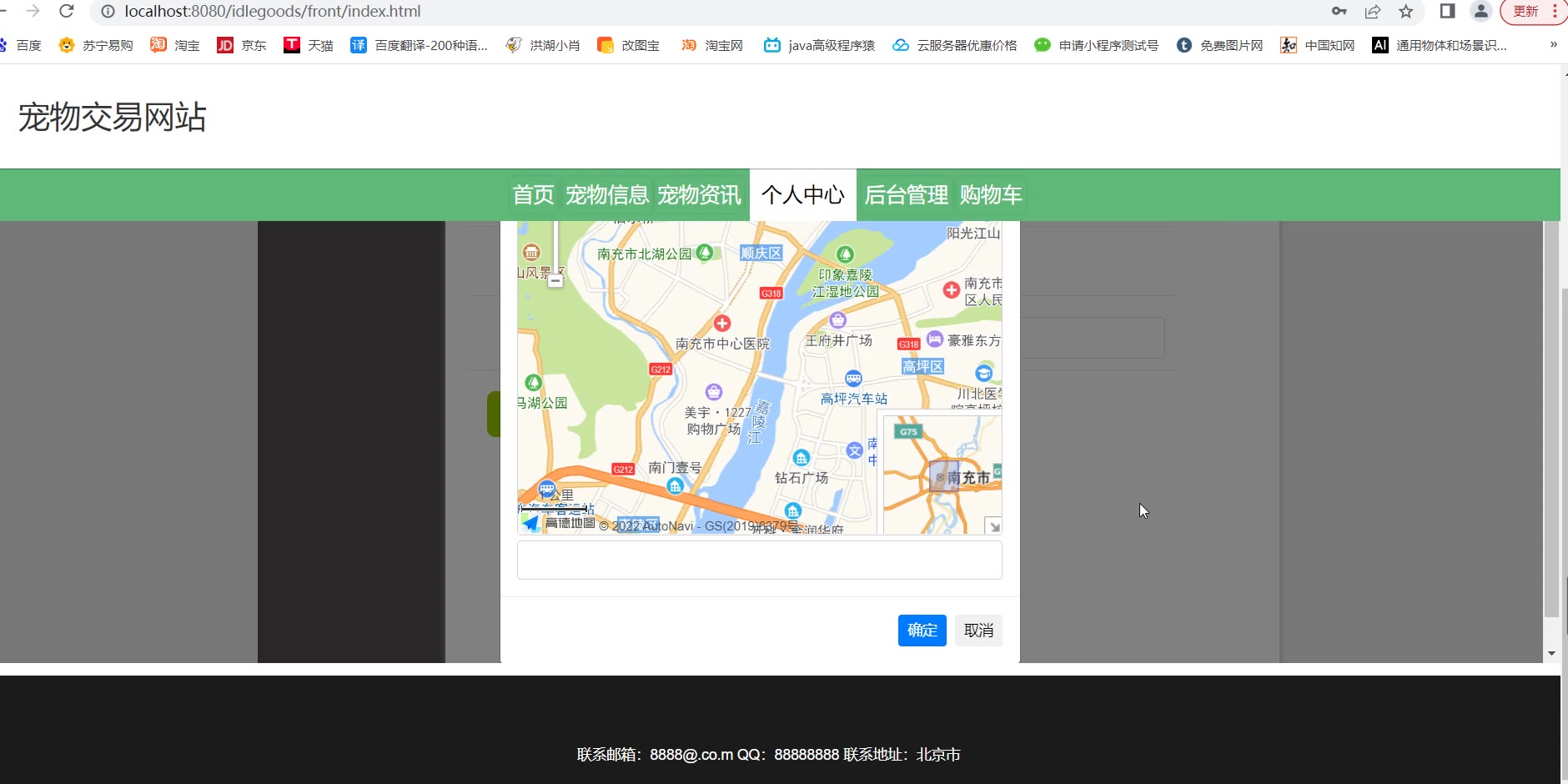Open the 购物车 nav item
Viewport: 1568px width, 784px height.
tap(991, 195)
